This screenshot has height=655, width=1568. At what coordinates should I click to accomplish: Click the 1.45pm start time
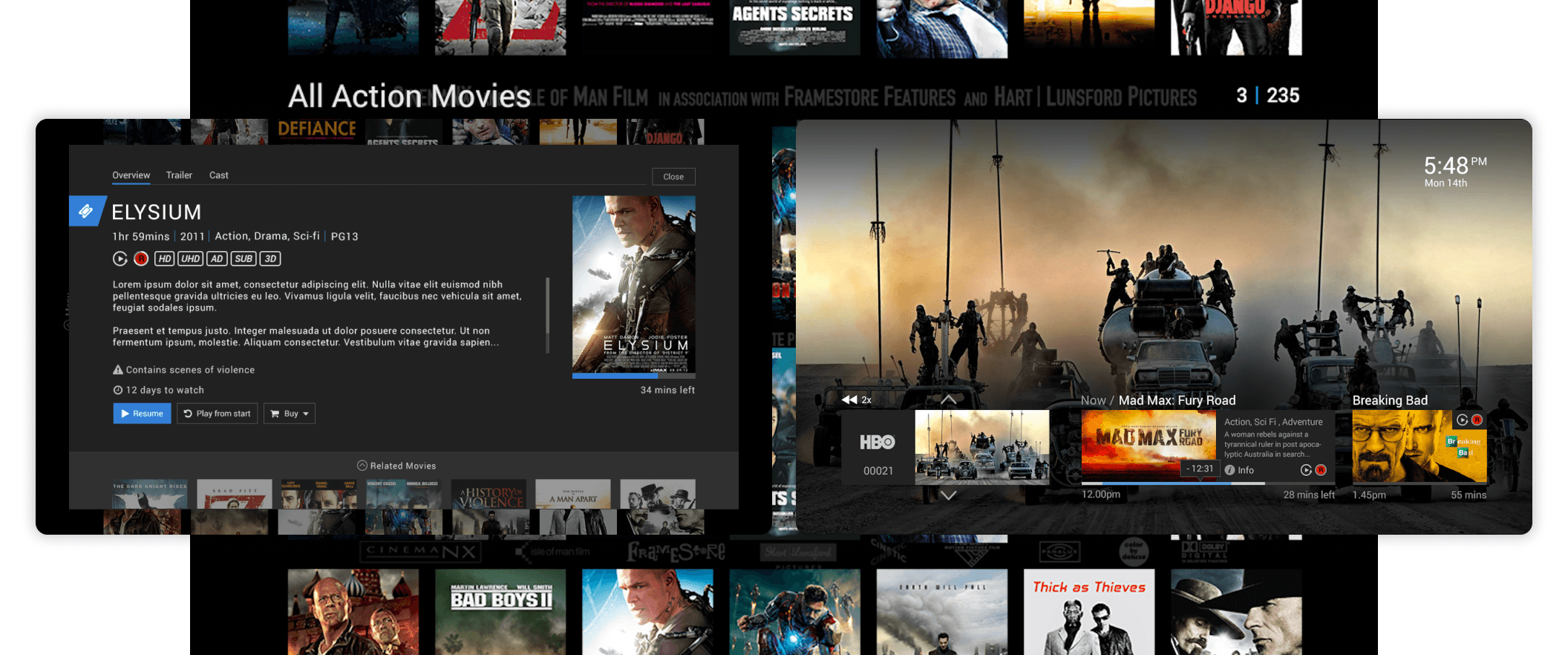(x=1369, y=495)
